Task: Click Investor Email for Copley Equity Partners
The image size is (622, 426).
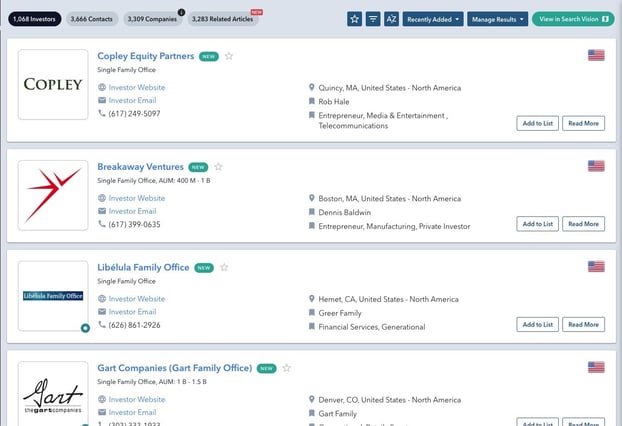Action: pos(132,100)
